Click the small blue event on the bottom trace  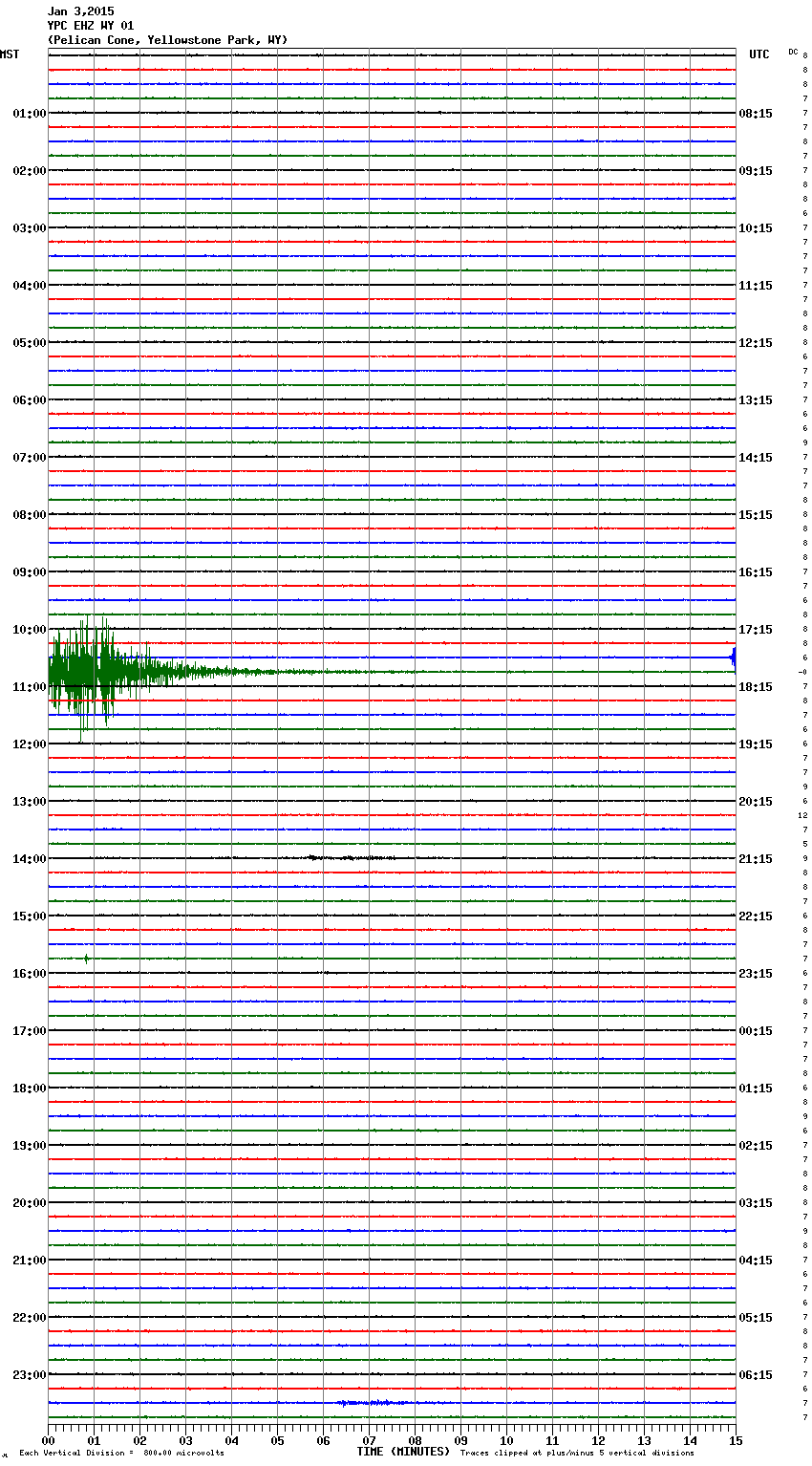click(x=374, y=1403)
